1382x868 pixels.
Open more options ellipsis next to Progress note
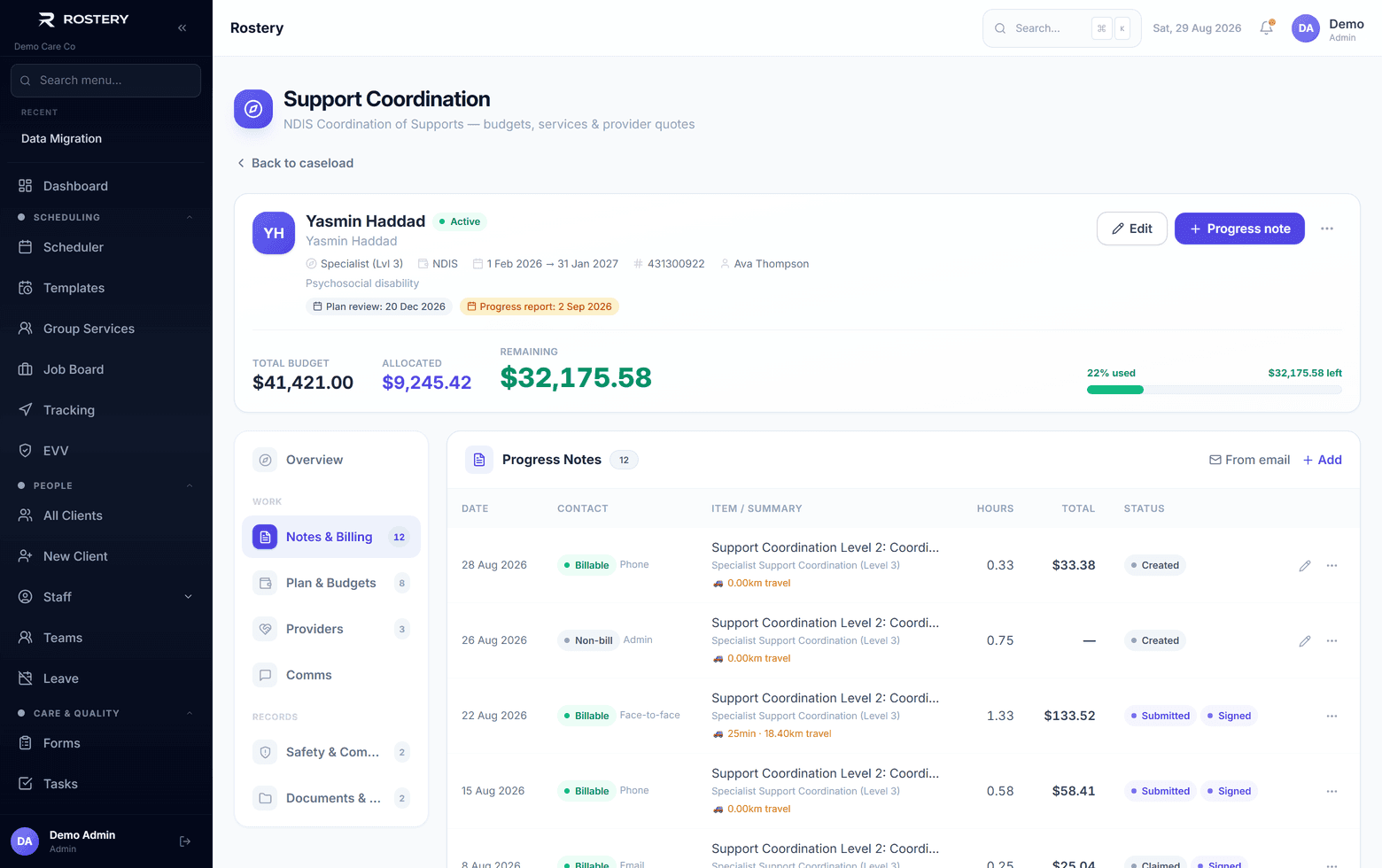[x=1327, y=229]
